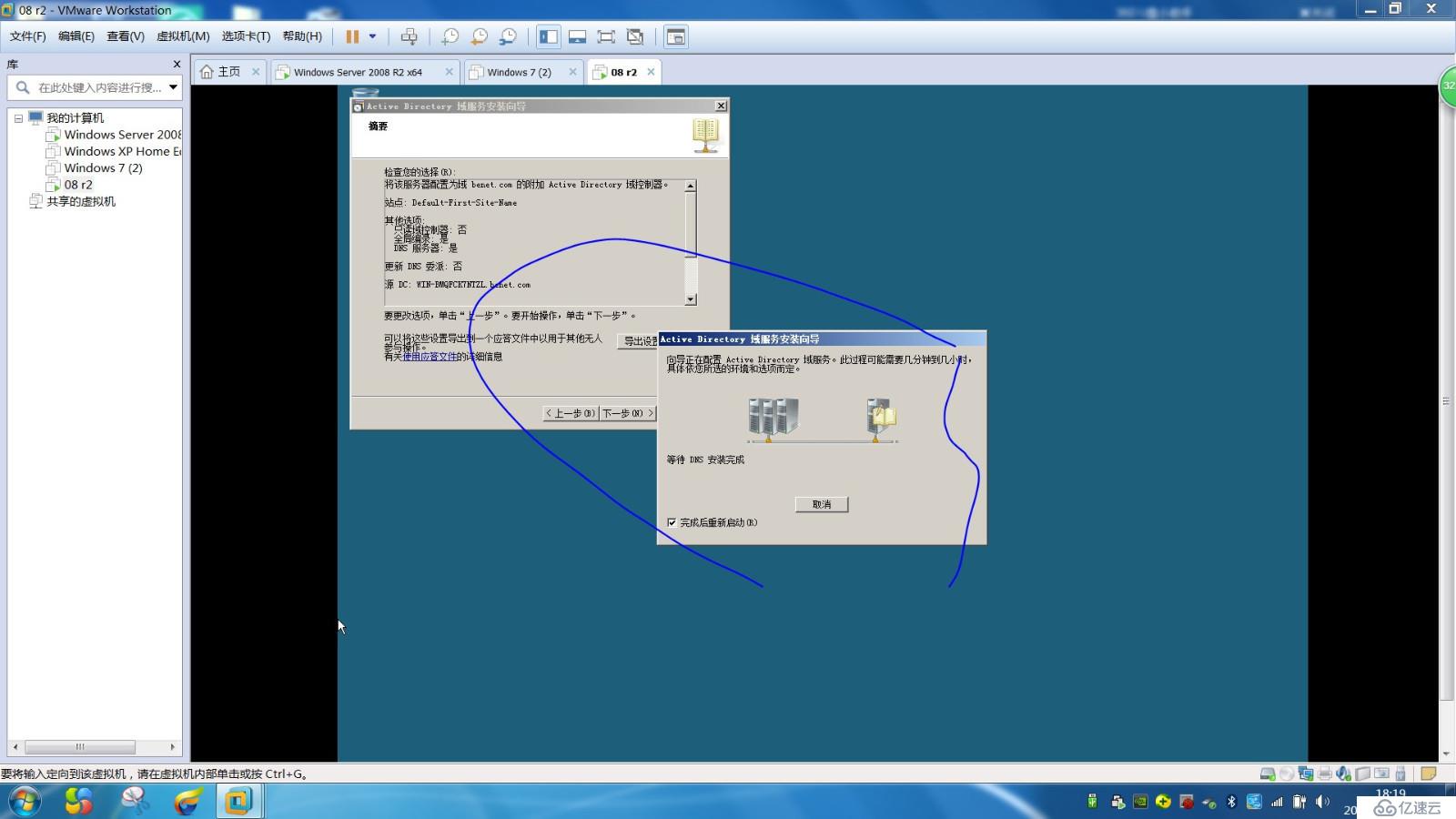
Task: Switch to Unity mode
Action: 635,36
